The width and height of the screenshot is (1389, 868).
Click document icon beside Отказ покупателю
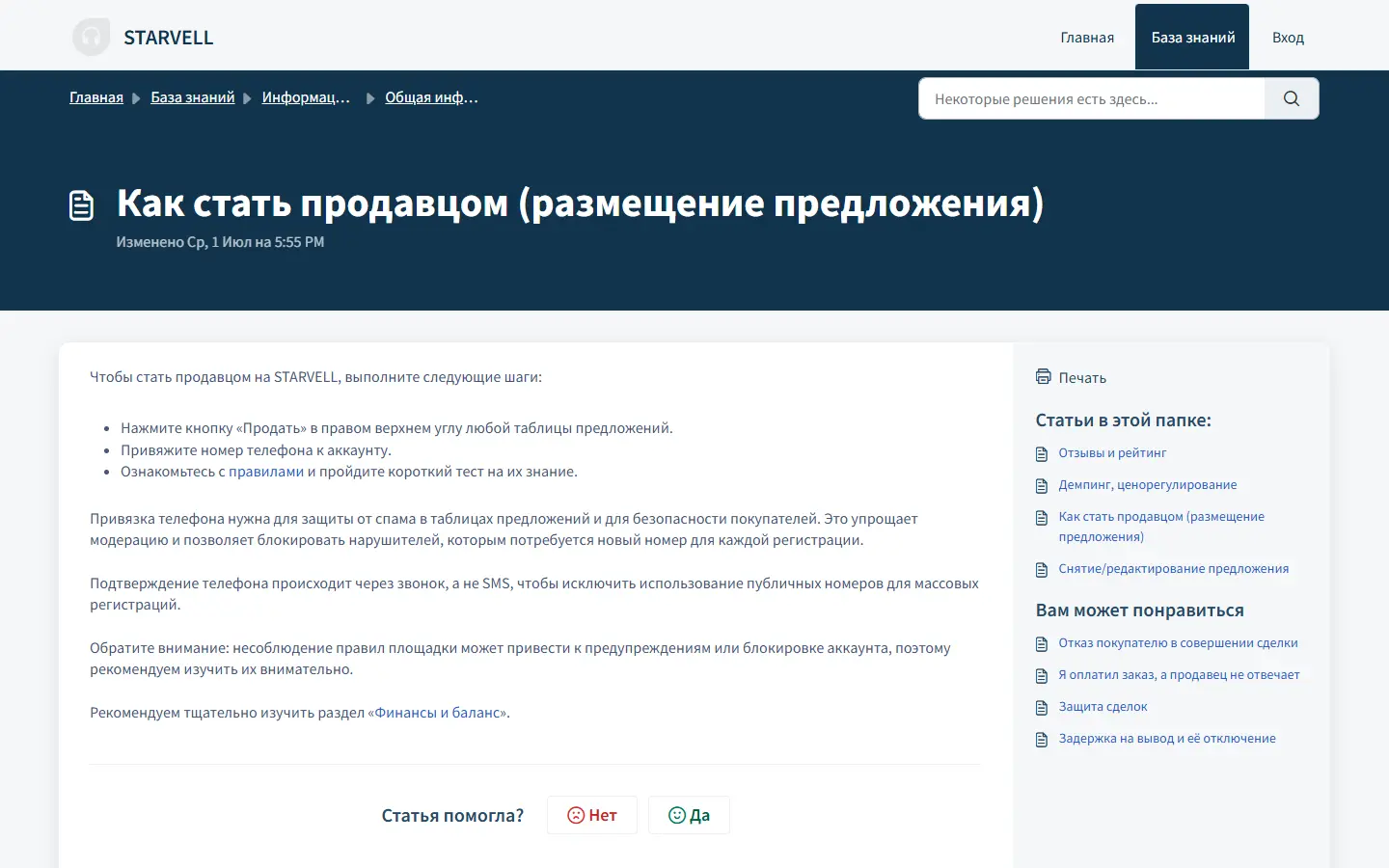tap(1042, 644)
